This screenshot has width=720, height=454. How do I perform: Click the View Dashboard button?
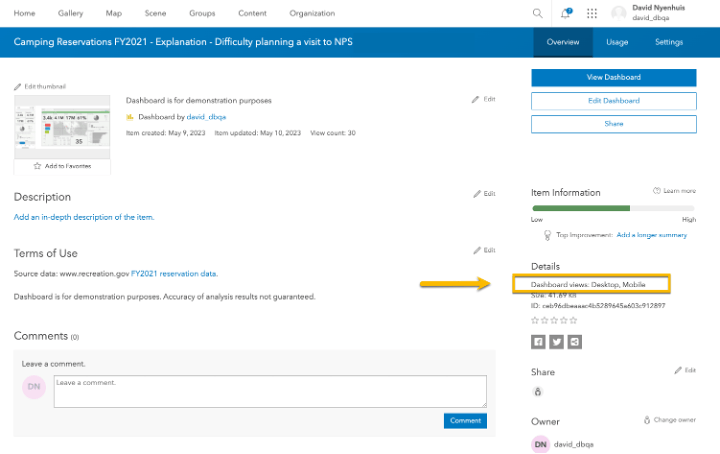click(613, 78)
